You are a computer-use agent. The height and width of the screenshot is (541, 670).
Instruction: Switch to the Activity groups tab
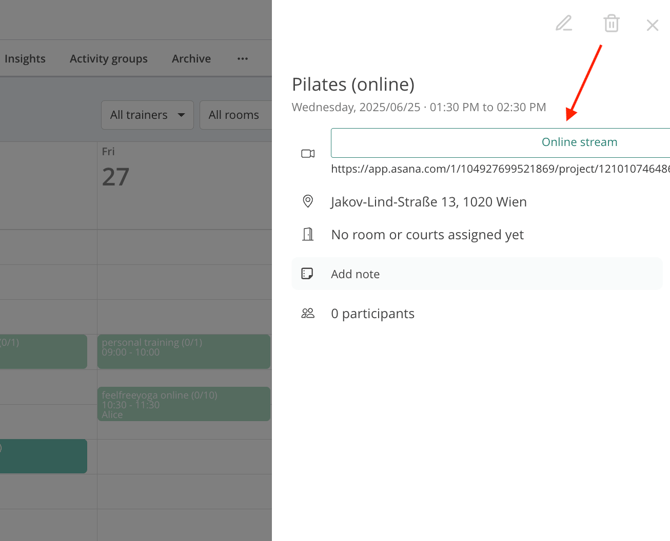click(108, 59)
